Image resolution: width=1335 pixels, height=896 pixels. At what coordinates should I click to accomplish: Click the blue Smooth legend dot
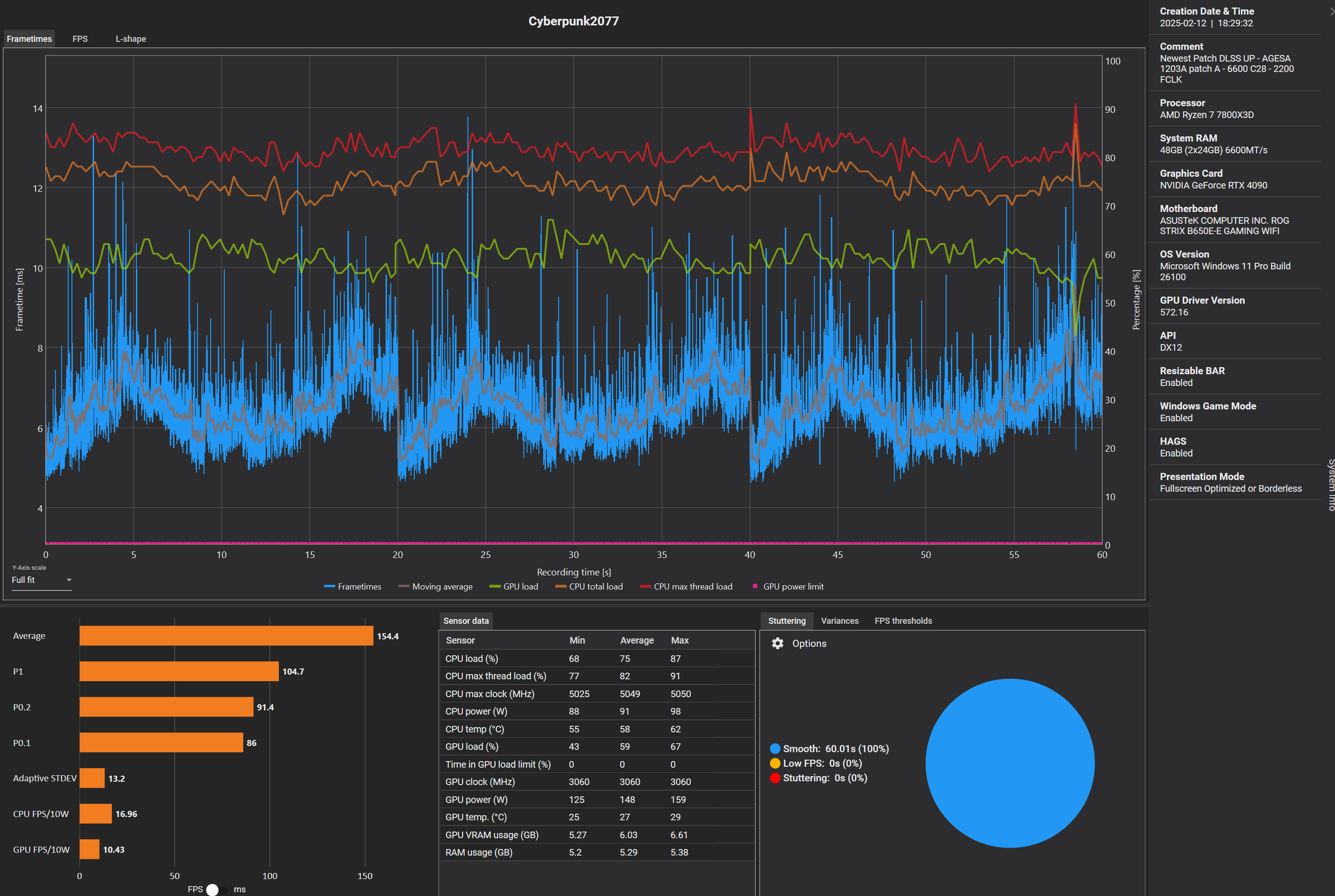click(775, 748)
